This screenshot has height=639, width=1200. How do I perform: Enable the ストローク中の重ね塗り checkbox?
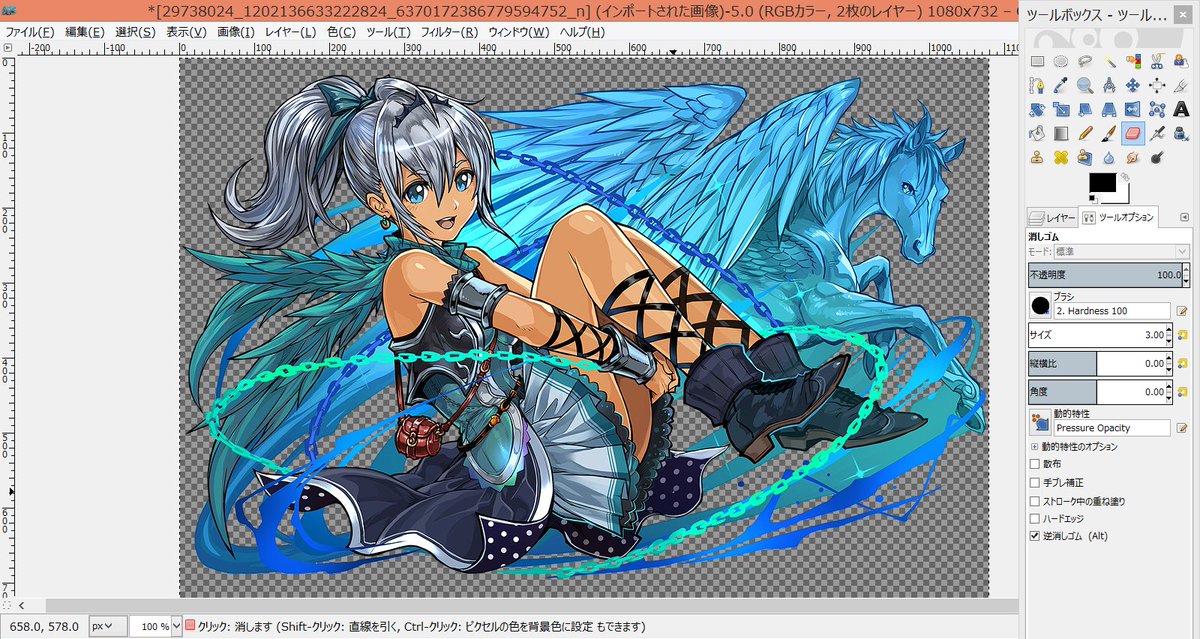(x=1035, y=500)
